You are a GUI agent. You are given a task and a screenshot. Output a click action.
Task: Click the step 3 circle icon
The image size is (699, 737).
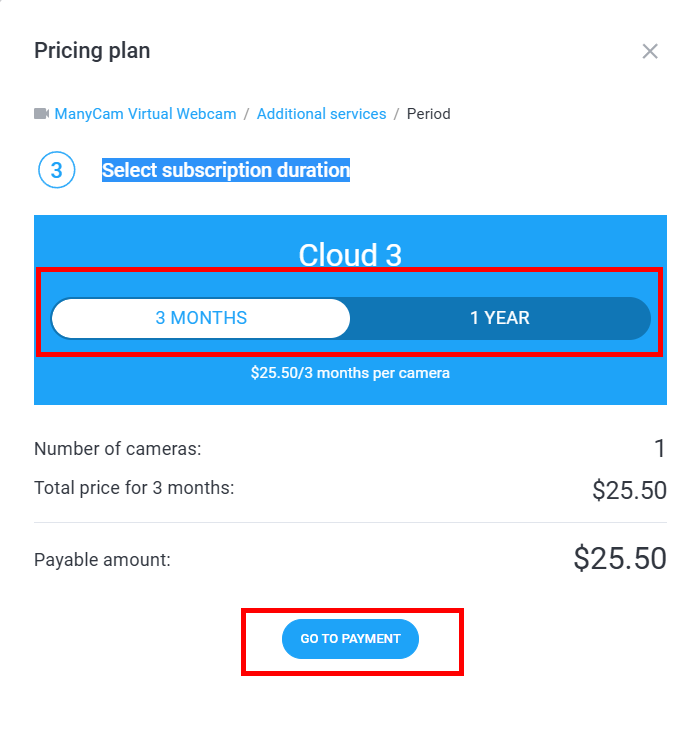click(x=56, y=171)
